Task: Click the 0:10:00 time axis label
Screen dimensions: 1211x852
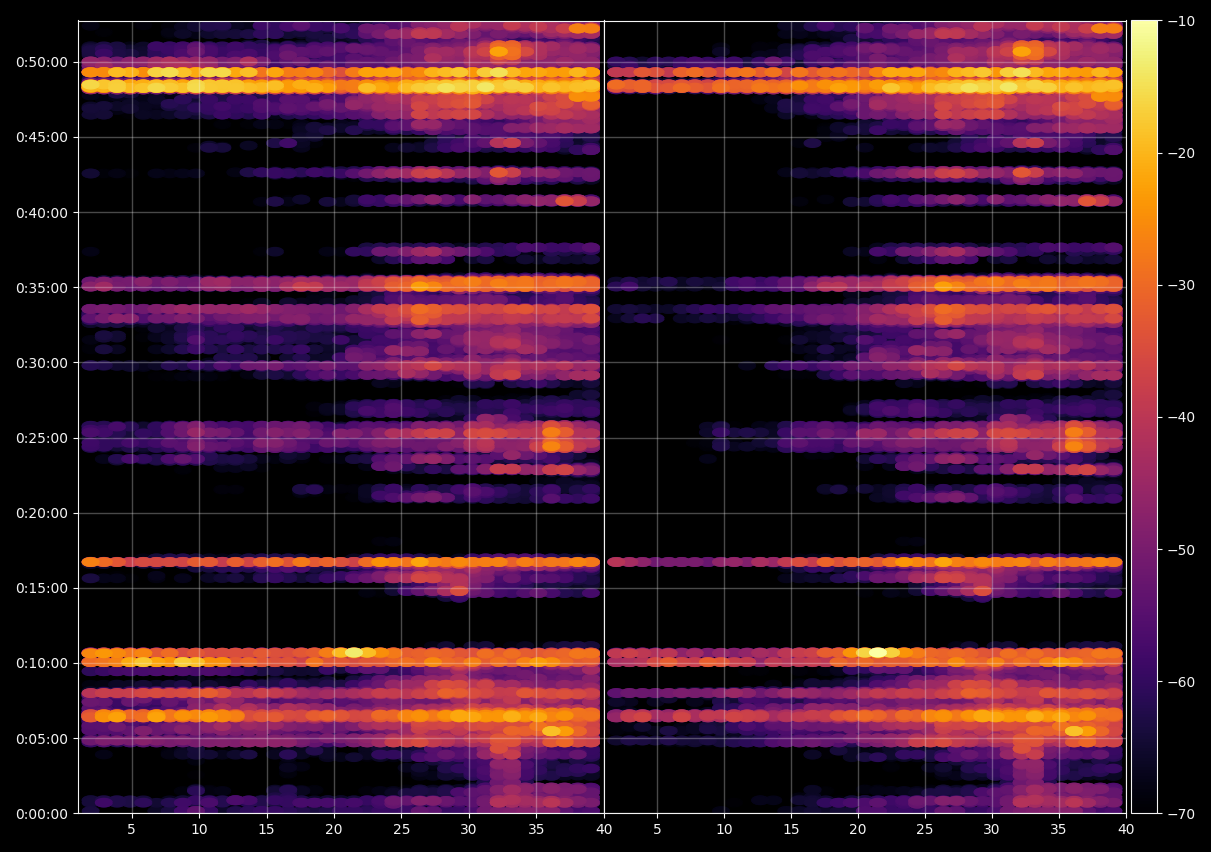Action: pos(42,663)
